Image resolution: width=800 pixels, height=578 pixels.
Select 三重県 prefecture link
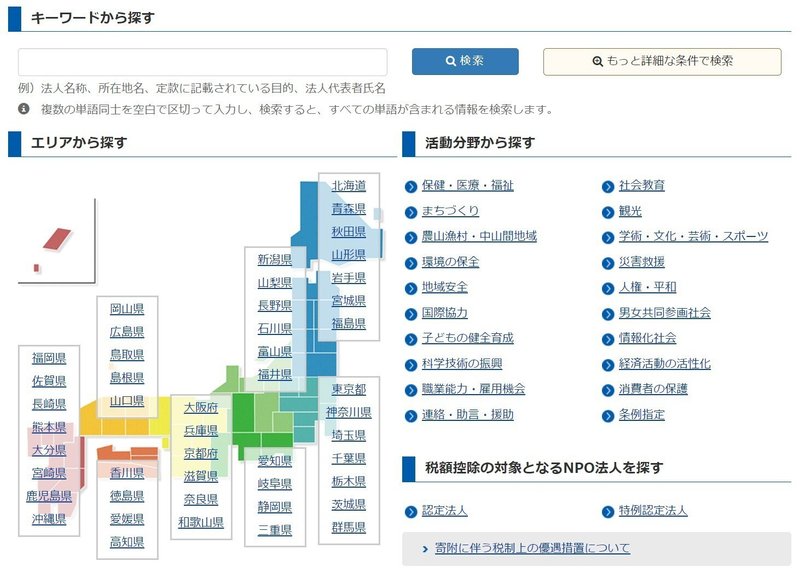coord(275,530)
